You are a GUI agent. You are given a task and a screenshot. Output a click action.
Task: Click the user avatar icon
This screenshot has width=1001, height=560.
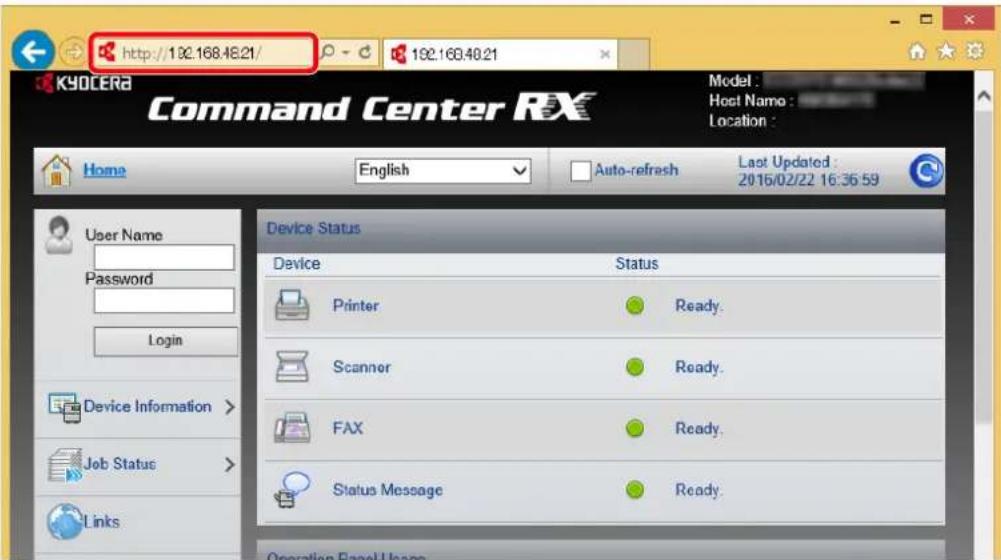click(59, 235)
